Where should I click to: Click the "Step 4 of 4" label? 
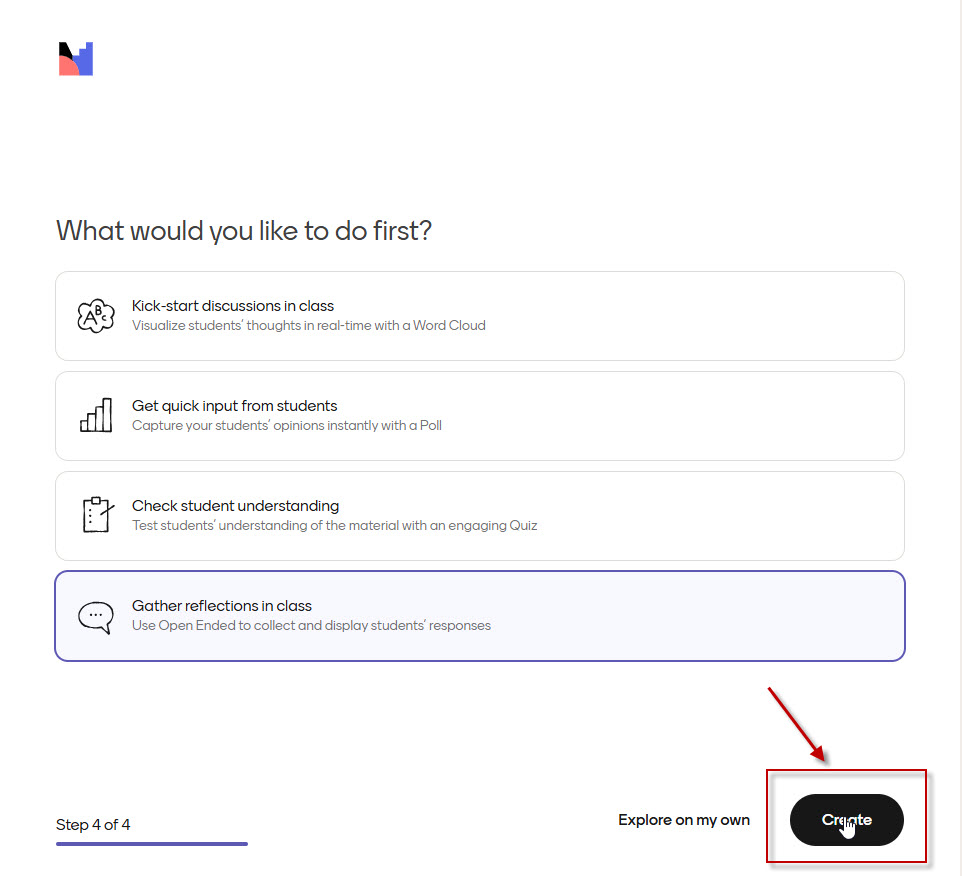click(x=93, y=825)
